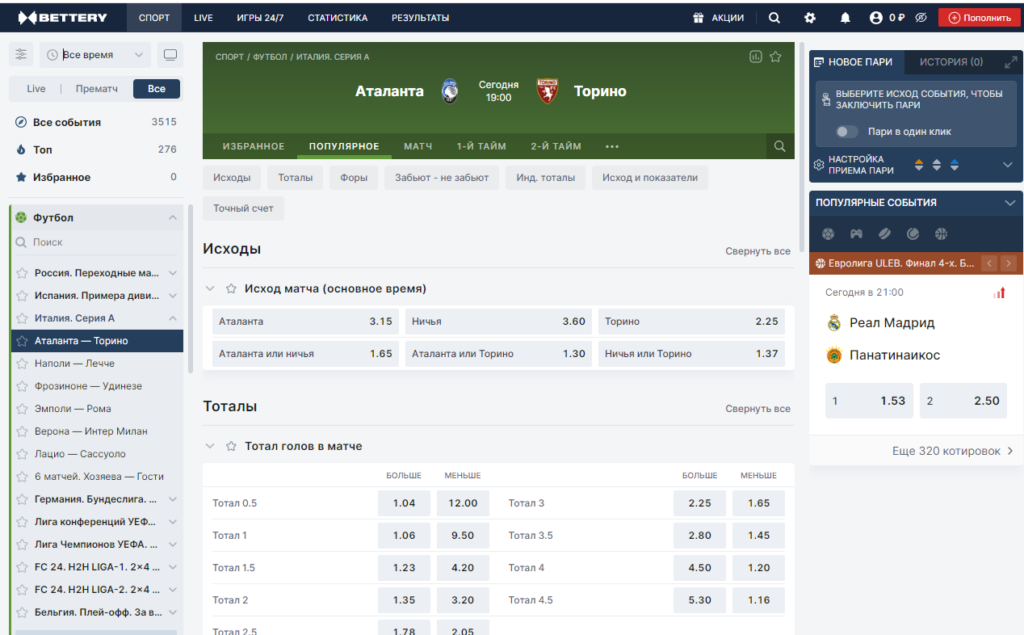1024x635 pixels.
Task: Open more tabs ellipsis menu
Action: tap(612, 146)
